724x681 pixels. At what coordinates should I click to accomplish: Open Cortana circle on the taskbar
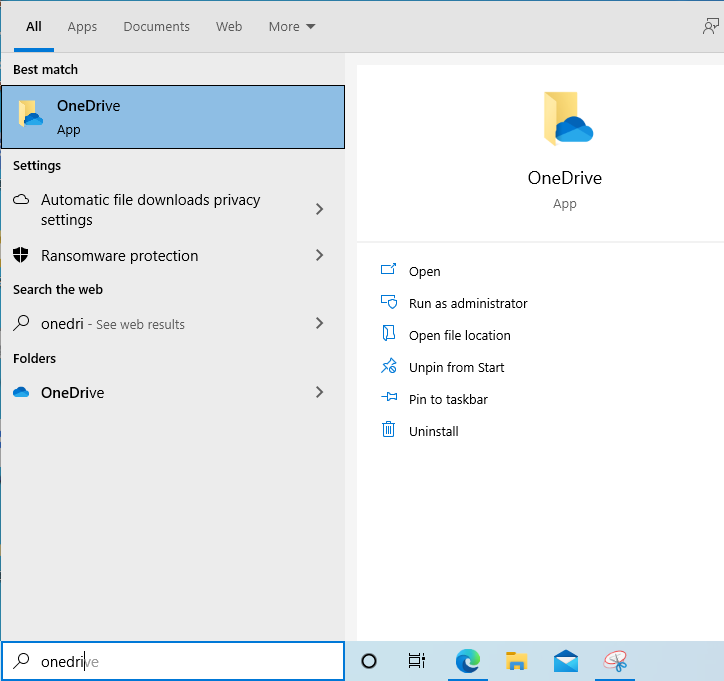click(x=369, y=661)
